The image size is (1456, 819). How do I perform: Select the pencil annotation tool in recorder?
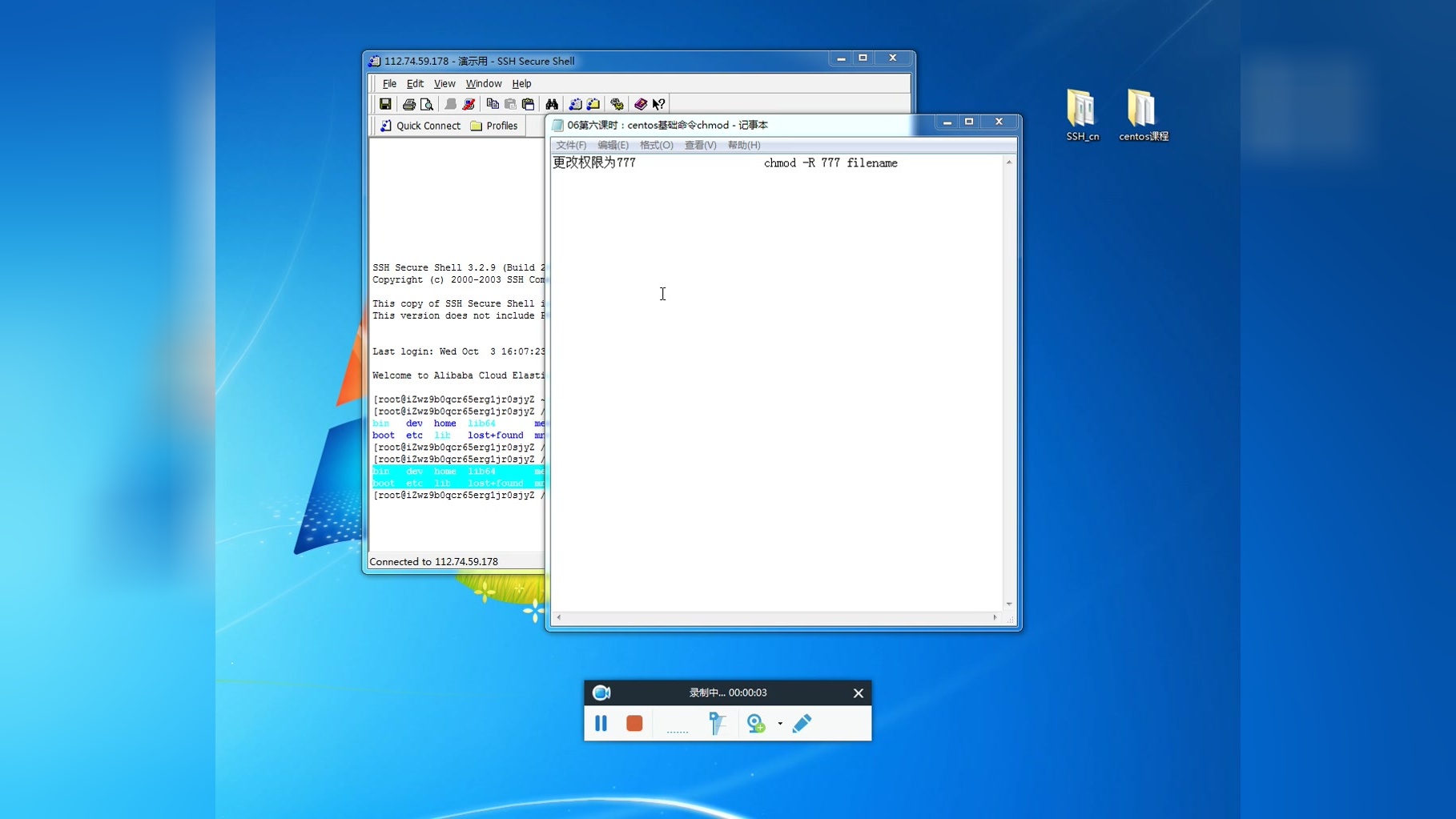[802, 723]
